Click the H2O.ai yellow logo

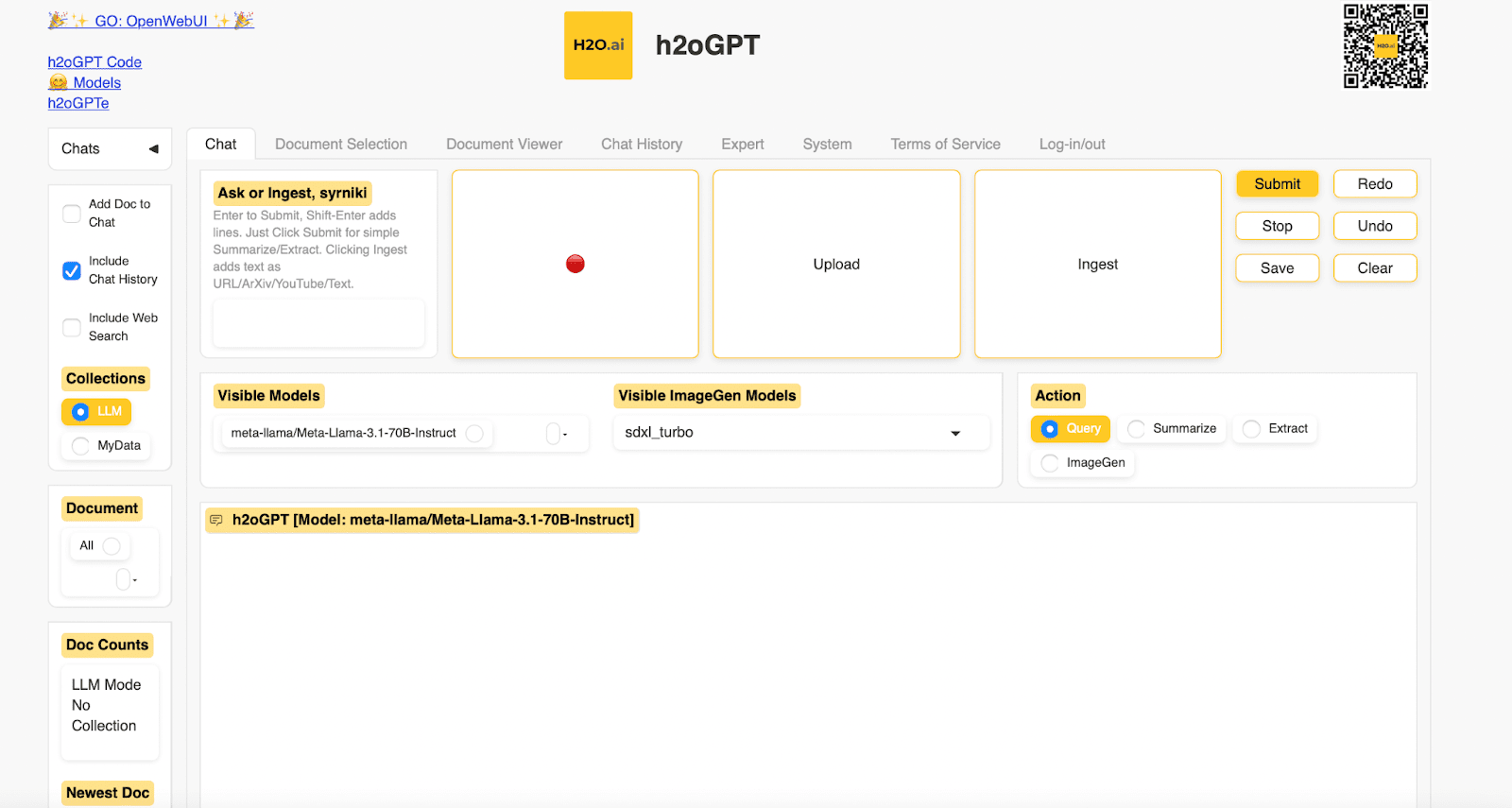tap(598, 45)
